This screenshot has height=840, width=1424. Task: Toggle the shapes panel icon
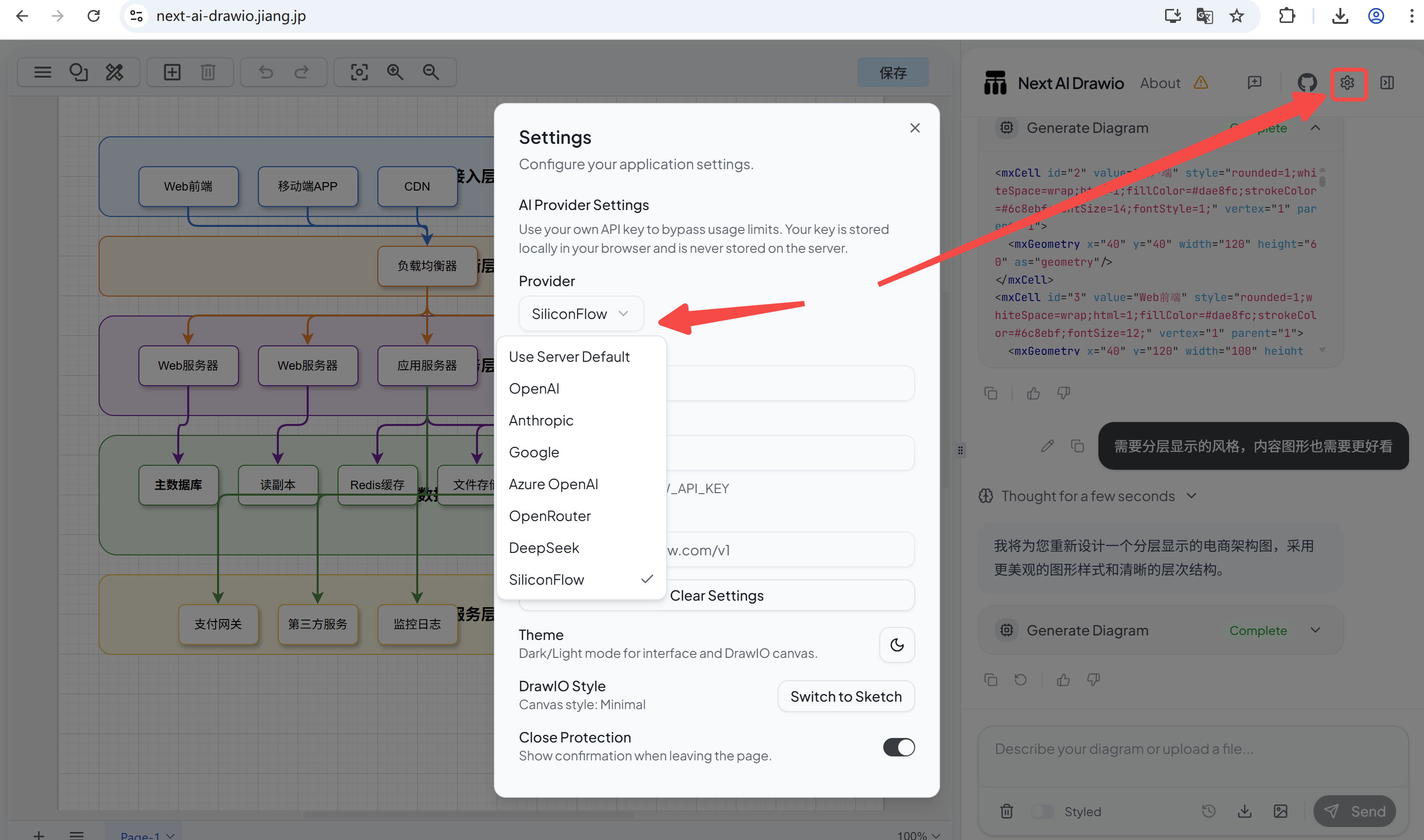click(78, 72)
